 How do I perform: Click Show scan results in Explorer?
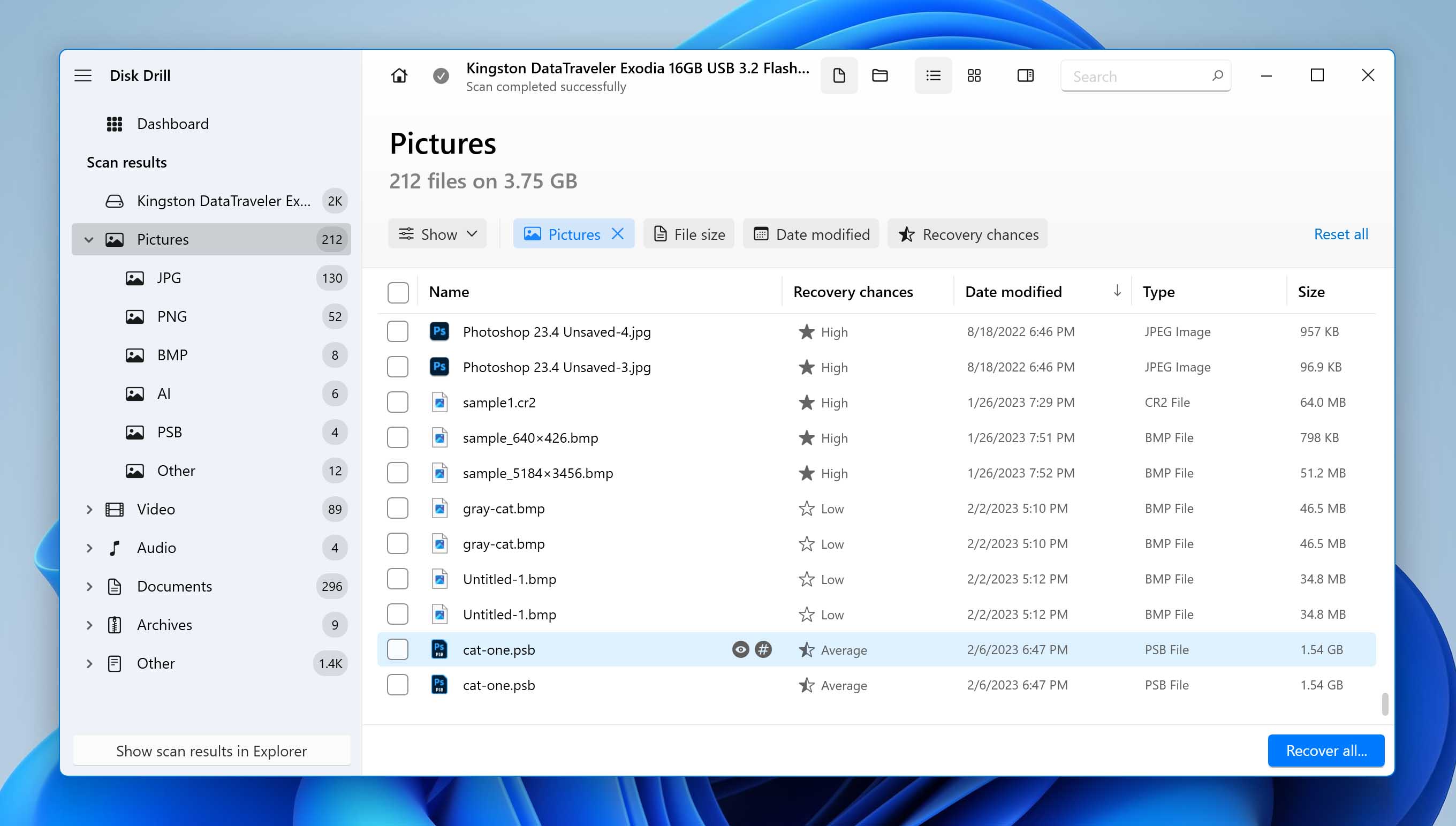[x=211, y=750]
